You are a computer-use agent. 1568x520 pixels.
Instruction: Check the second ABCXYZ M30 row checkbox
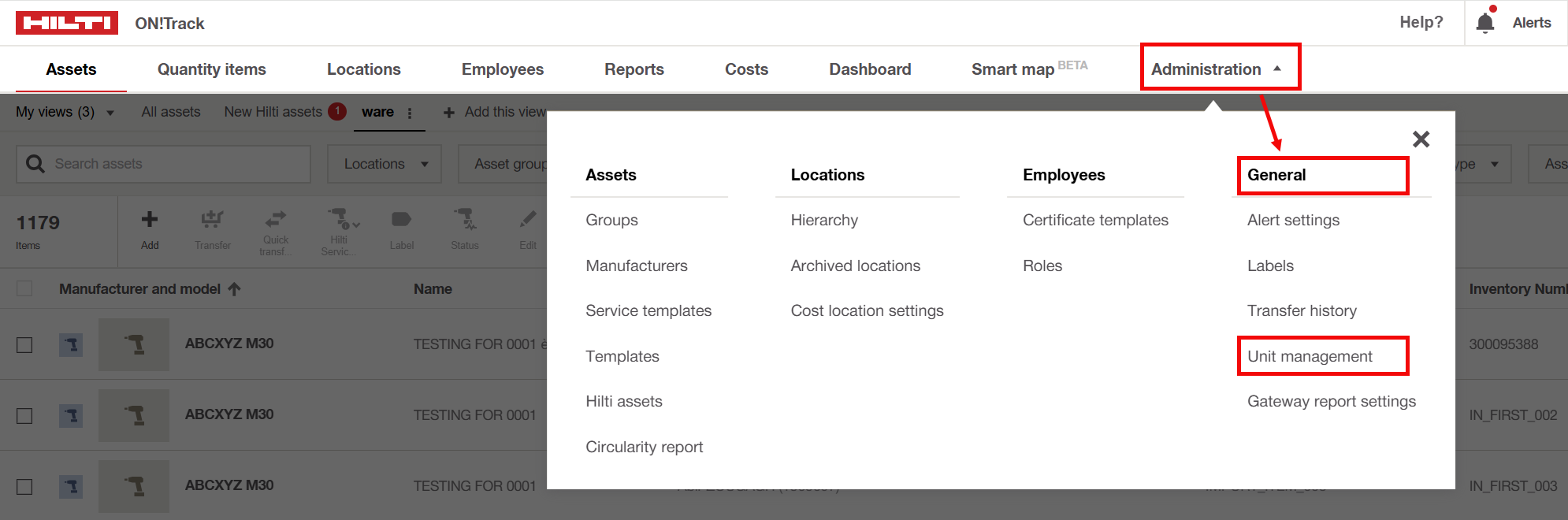click(25, 416)
